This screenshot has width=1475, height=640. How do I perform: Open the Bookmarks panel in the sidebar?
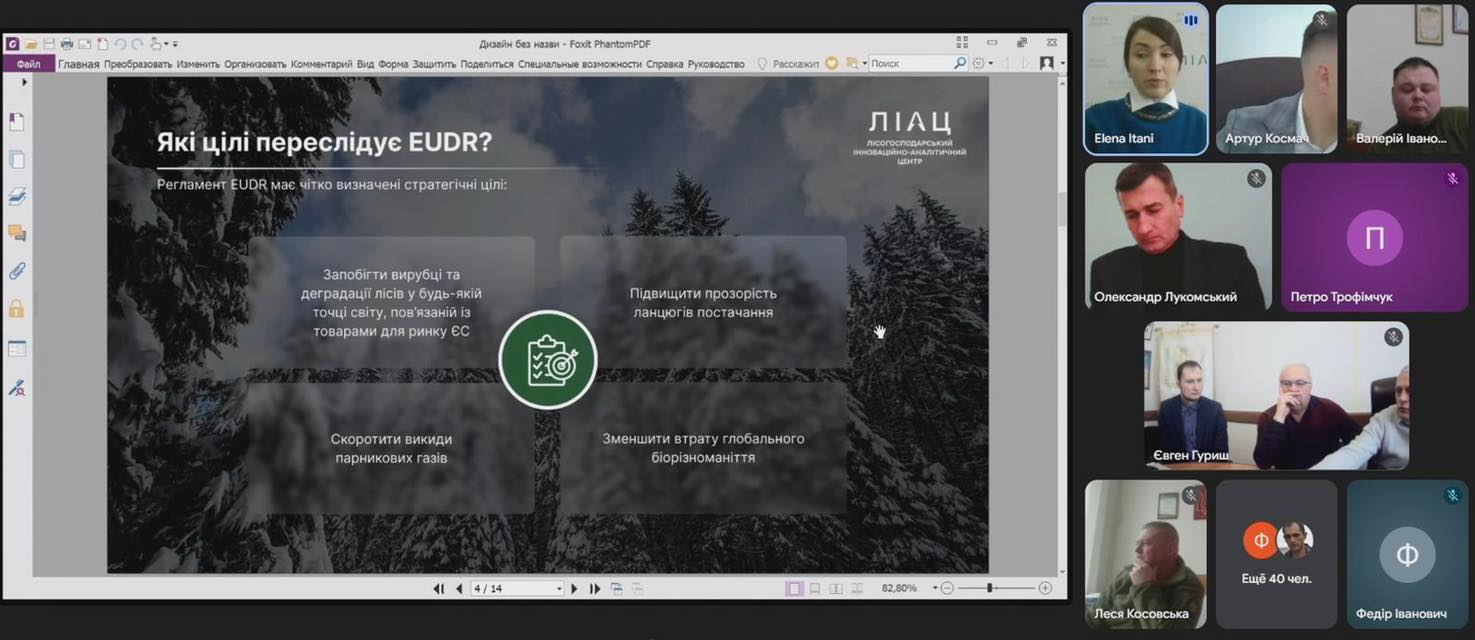coord(16,122)
